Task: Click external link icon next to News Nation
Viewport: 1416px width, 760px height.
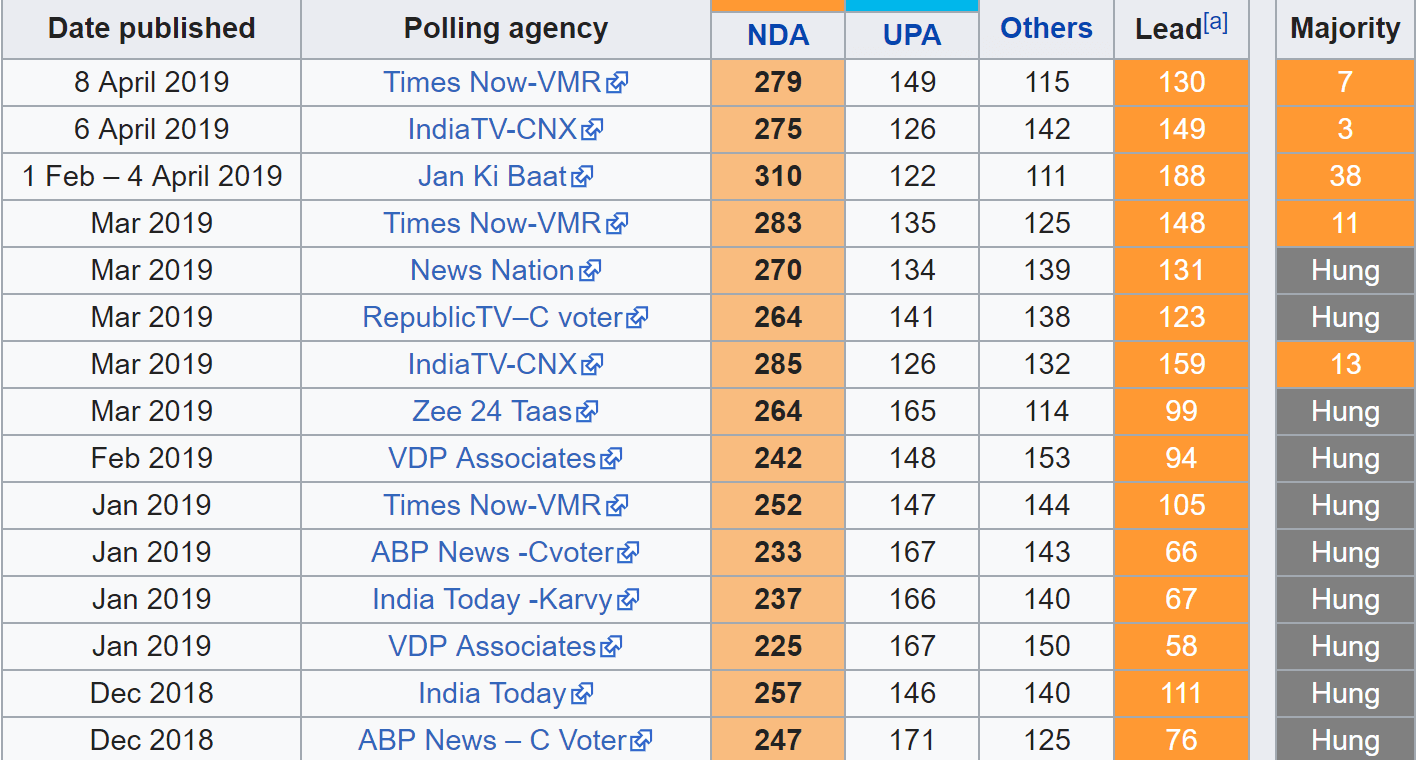Action: coord(590,271)
